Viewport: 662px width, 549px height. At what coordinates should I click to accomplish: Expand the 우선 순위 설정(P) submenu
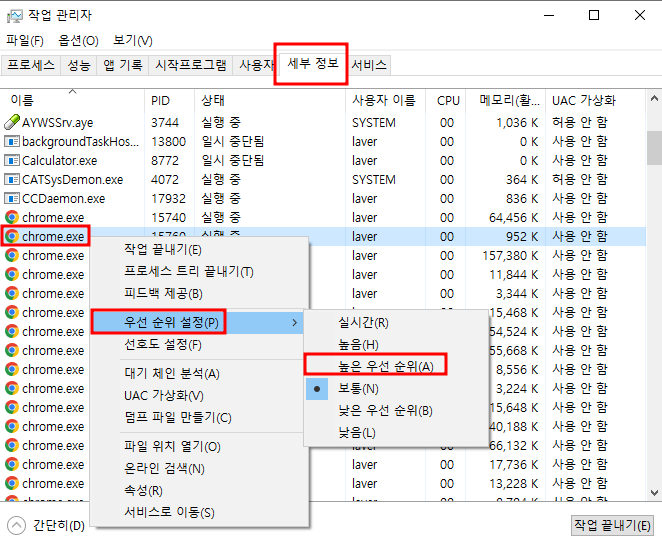point(197,323)
